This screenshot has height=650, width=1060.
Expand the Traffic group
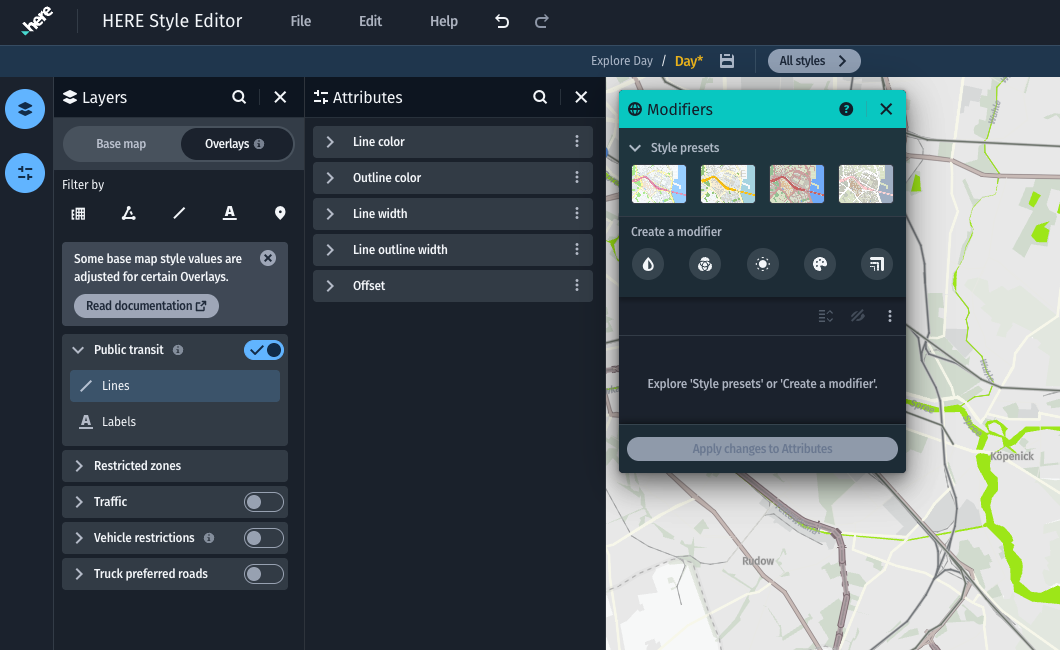coord(79,502)
